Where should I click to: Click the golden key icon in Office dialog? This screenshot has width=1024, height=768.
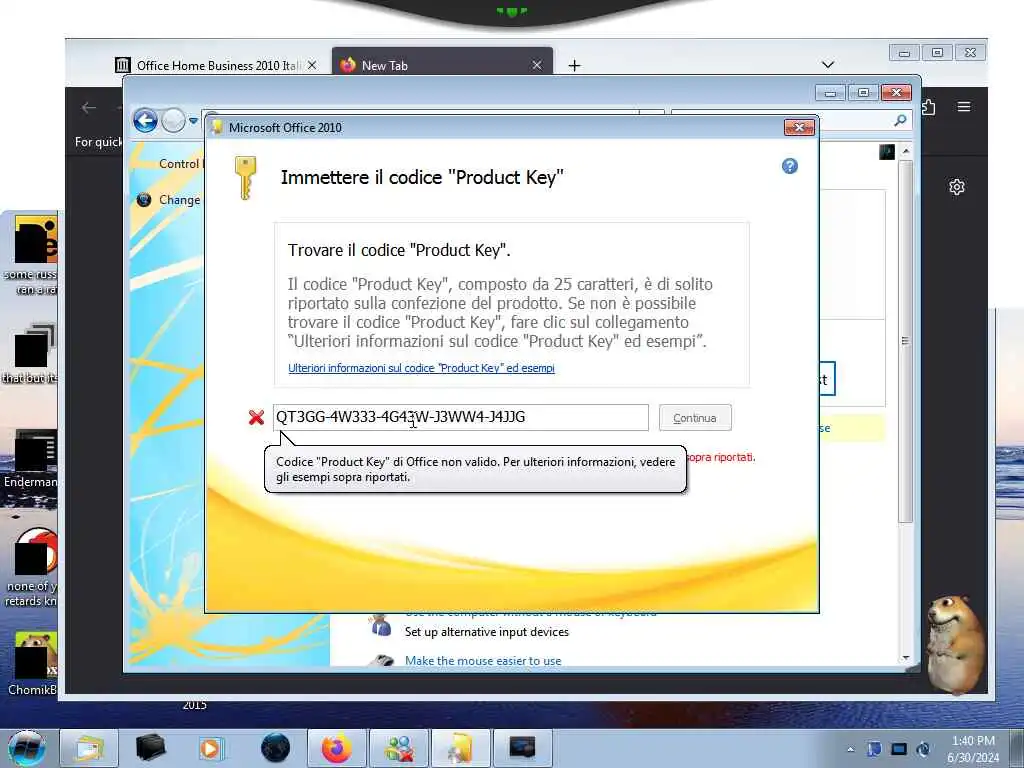click(x=245, y=178)
